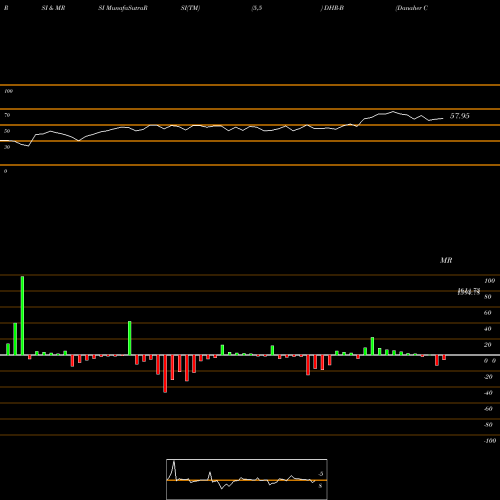Click the RSI value label 57.95
Image resolution: width=500 pixels, height=500 pixels.
[459, 116]
